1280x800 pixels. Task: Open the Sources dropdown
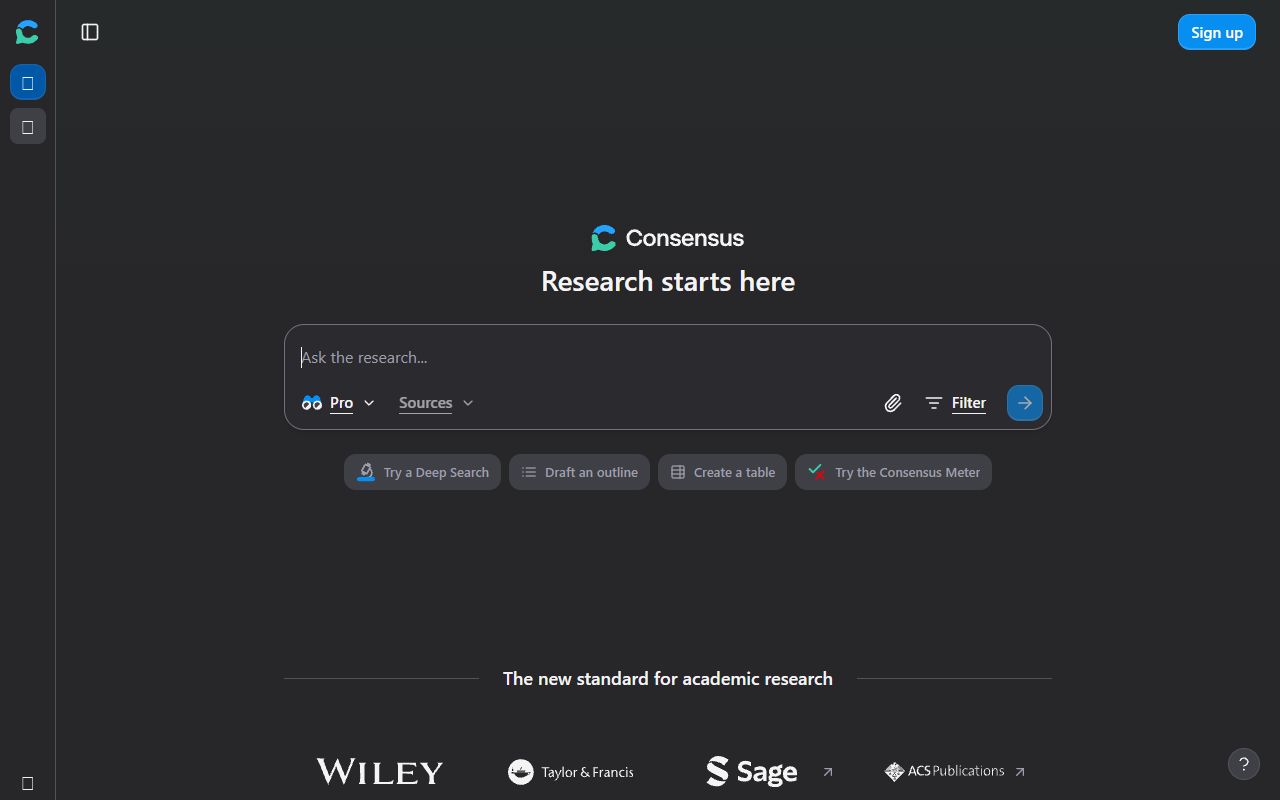pos(435,403)
